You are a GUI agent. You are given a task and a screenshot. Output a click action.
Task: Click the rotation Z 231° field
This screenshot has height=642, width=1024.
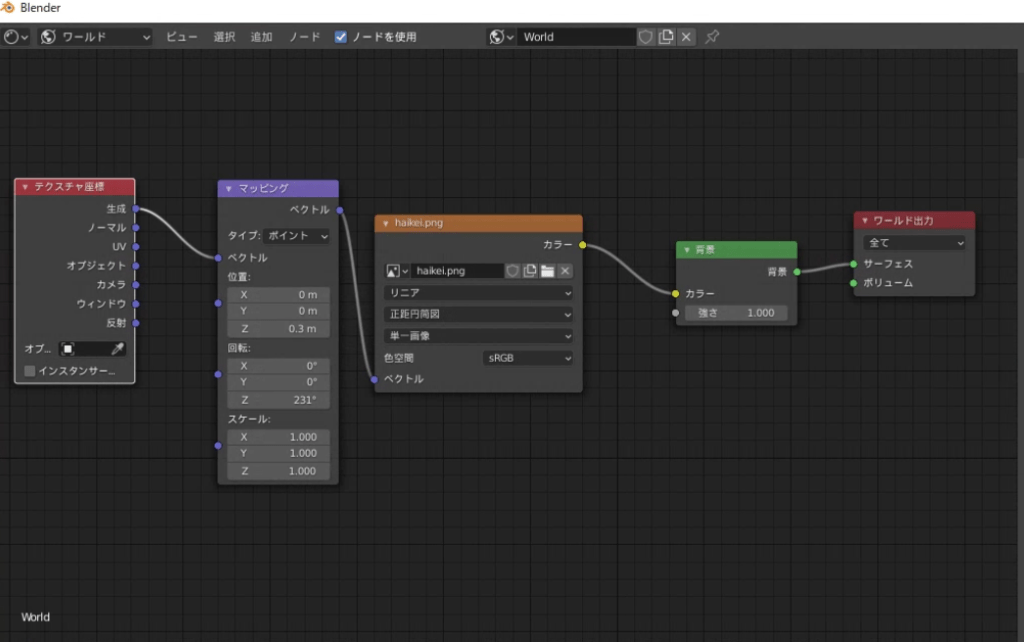pyautogui.click(x=278, y=400)
